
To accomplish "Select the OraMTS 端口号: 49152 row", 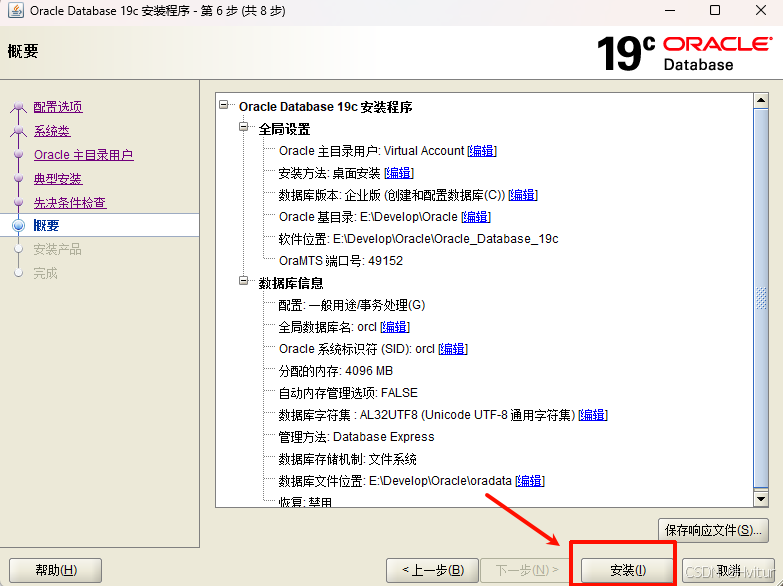I will click(x=341, y=261).
